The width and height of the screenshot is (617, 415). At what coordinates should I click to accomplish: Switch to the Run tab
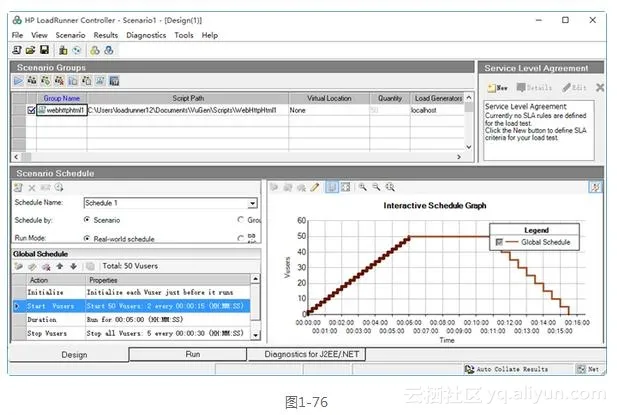pyautogui.click(x=188, y=354)
